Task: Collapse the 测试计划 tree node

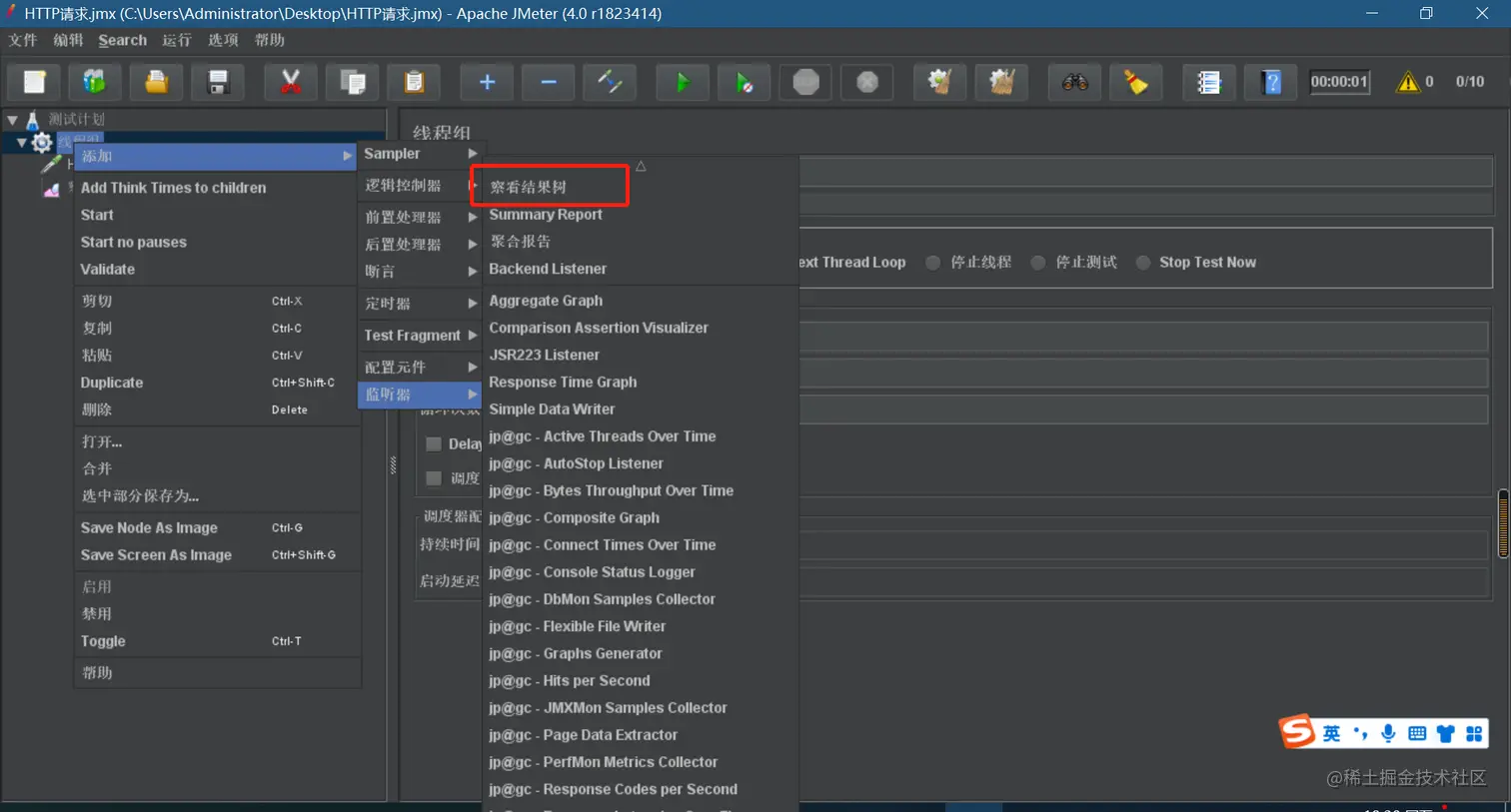Action: tap(12, 120)
